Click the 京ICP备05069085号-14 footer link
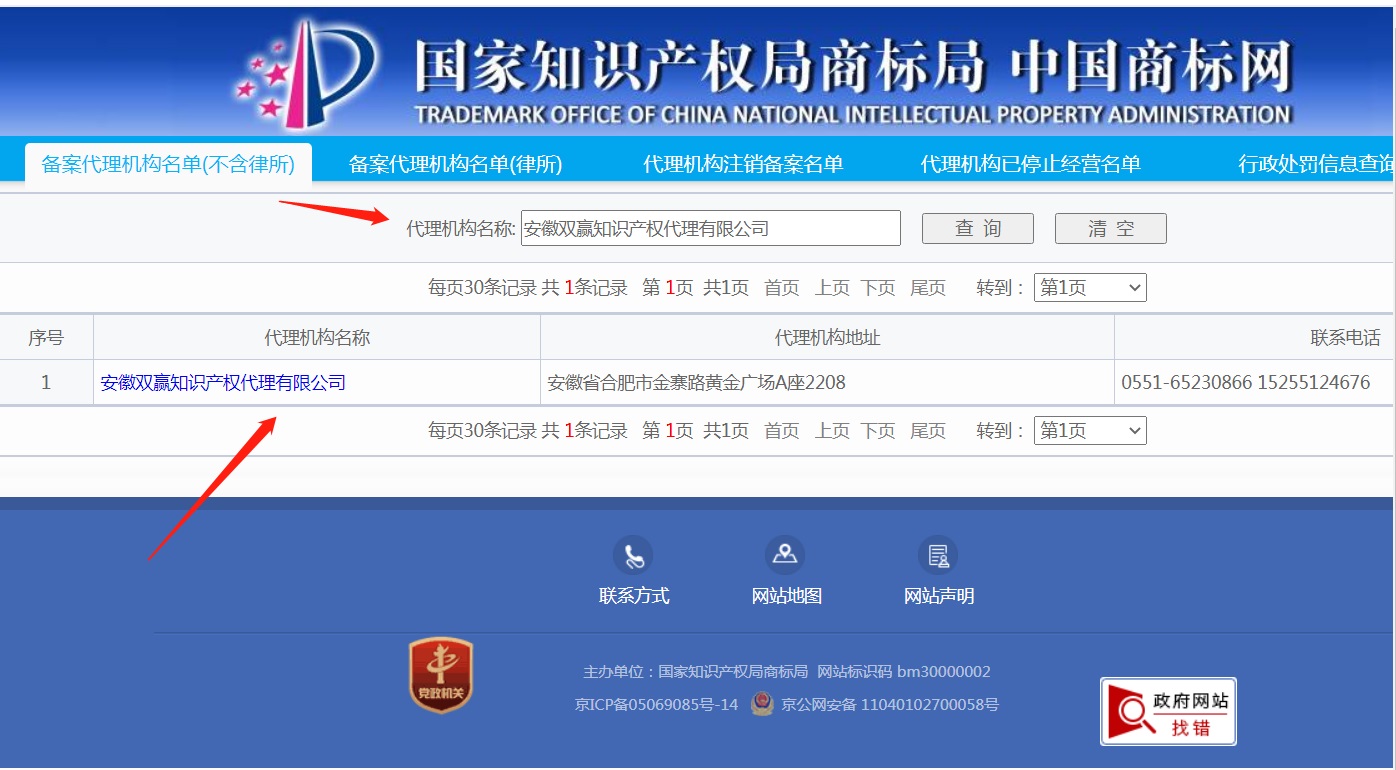The height and width of the screenshot is (770, 1396). 656,705
